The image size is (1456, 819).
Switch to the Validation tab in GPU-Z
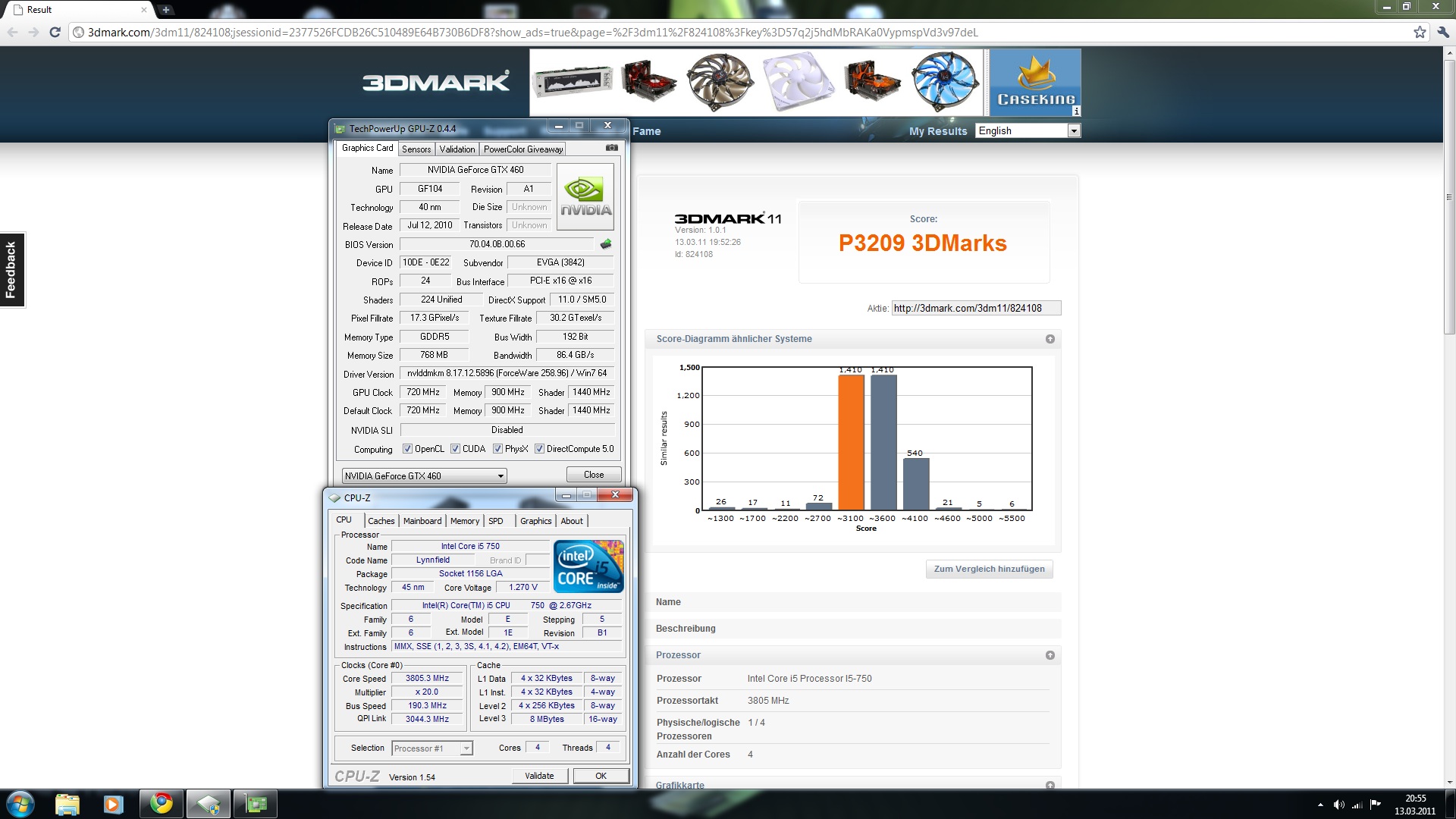[457, 149]
